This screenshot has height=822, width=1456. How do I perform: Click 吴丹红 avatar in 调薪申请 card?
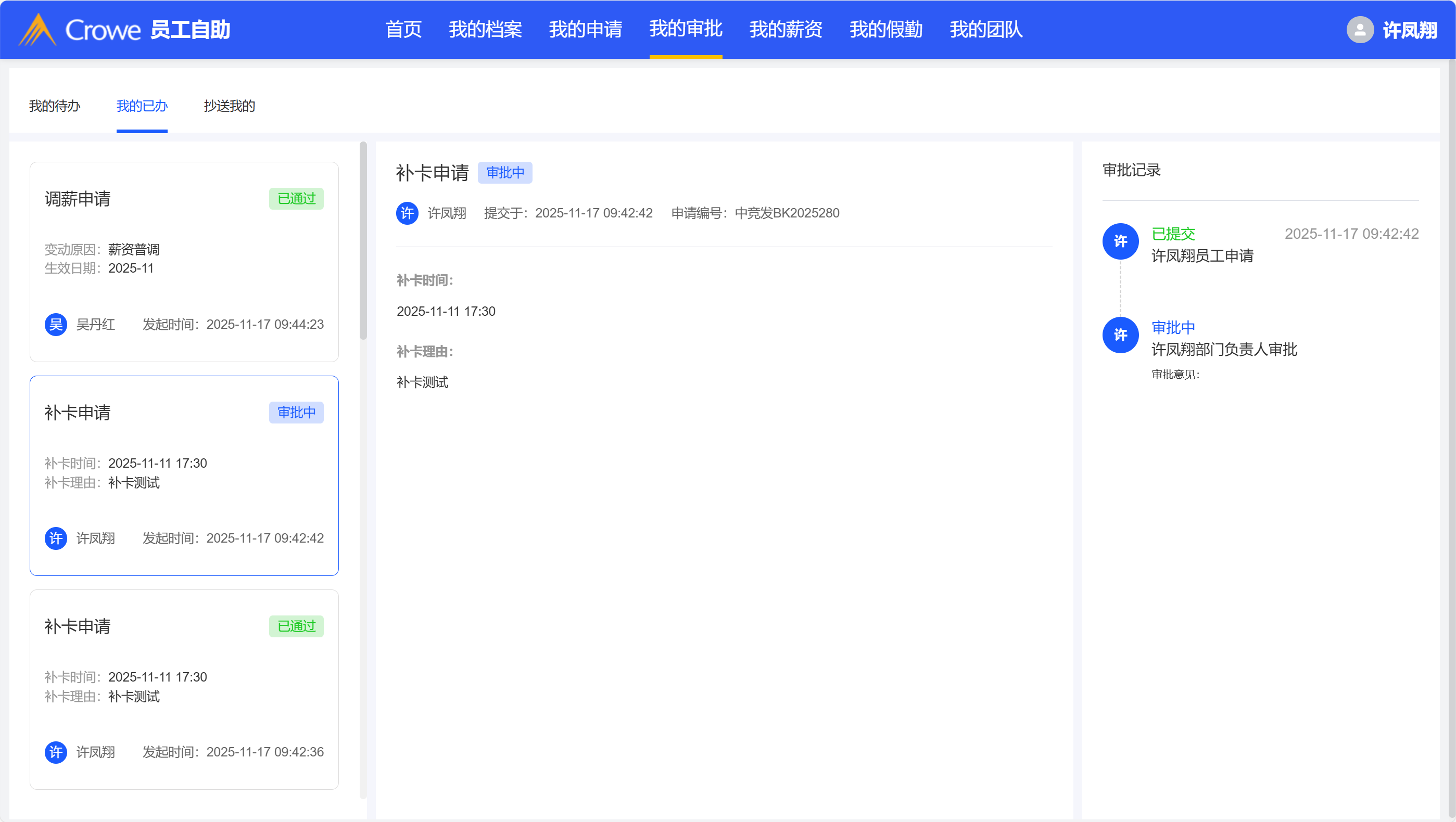55,324
